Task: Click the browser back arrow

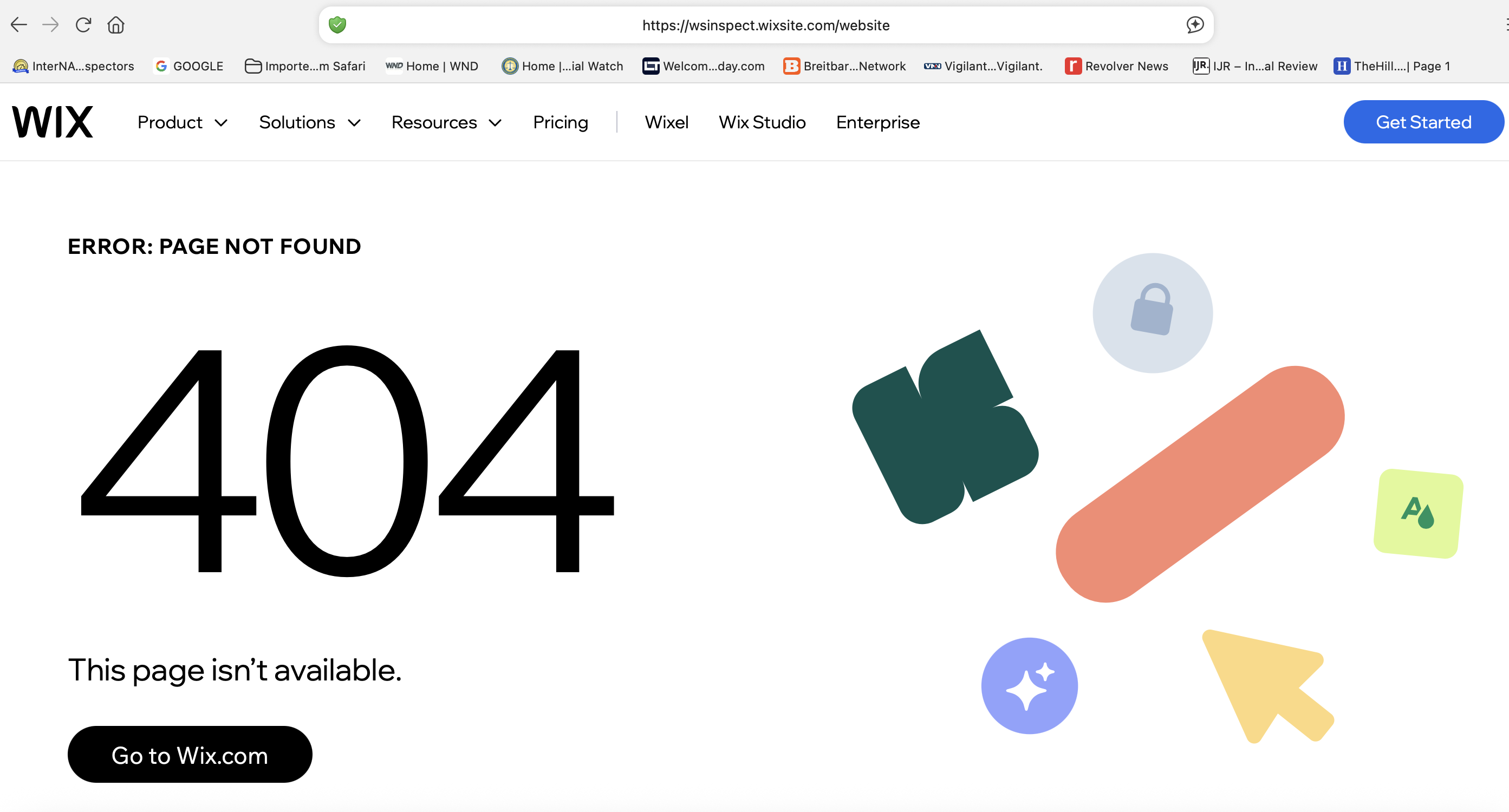Action: tap(19, 24)
